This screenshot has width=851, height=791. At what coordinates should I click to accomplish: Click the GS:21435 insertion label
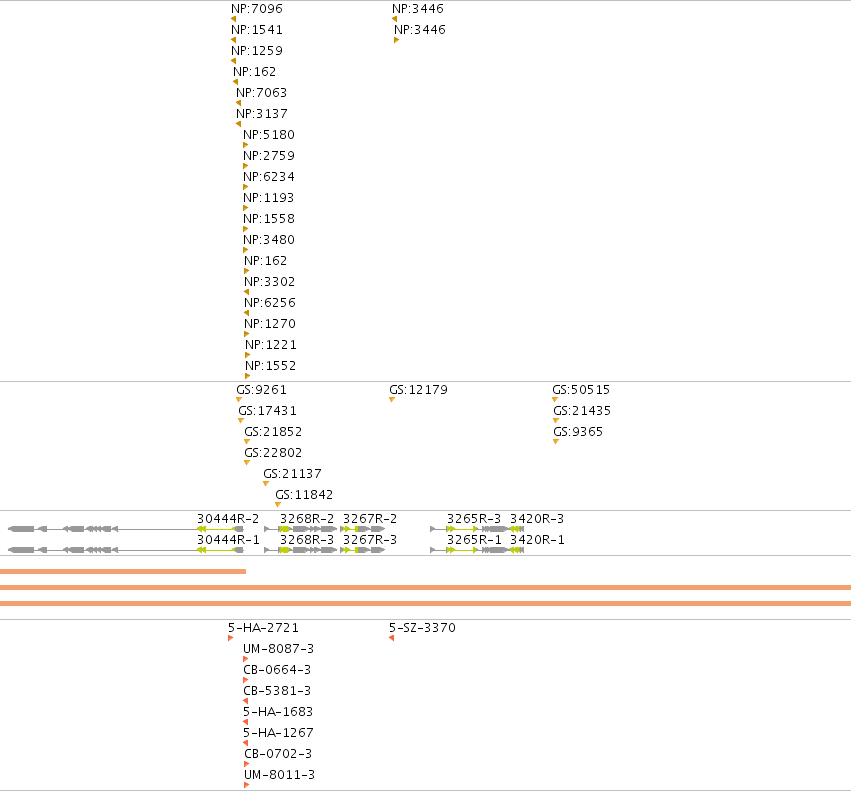pos(582,411)
